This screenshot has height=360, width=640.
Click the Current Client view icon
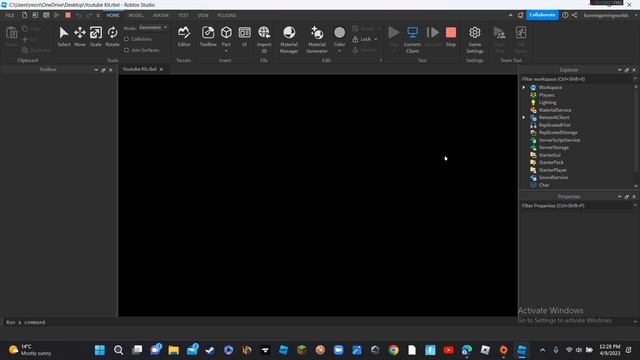click(x=412, y=32)
